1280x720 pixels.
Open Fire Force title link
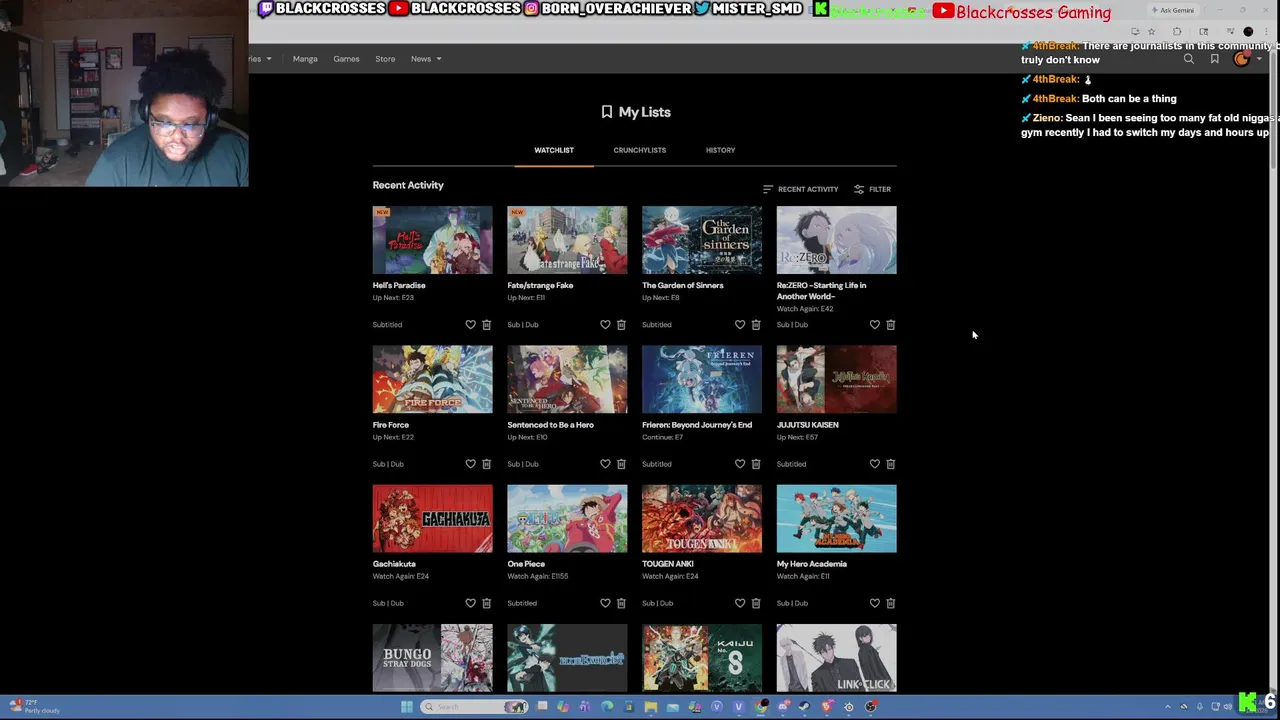tap(391, 425)
